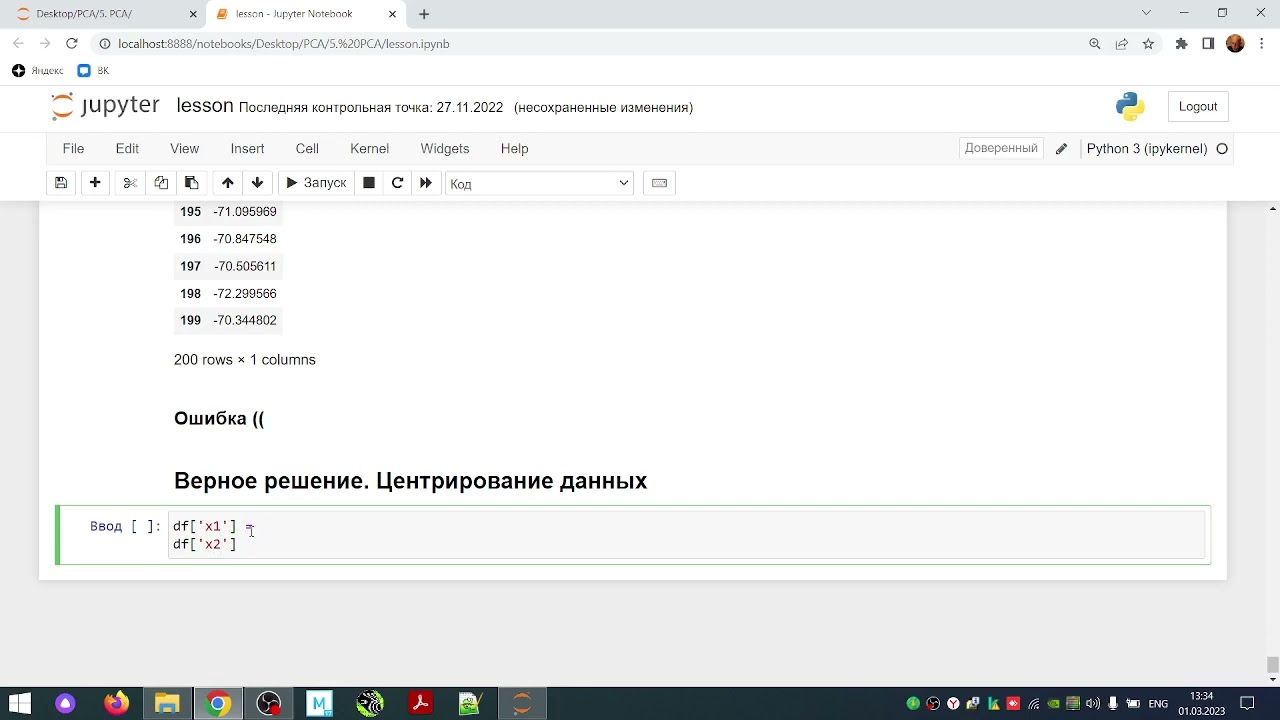Open the Chrome extensions puzzle icon
This screenshot has height=720, width=1280.
coord(1182,44)
